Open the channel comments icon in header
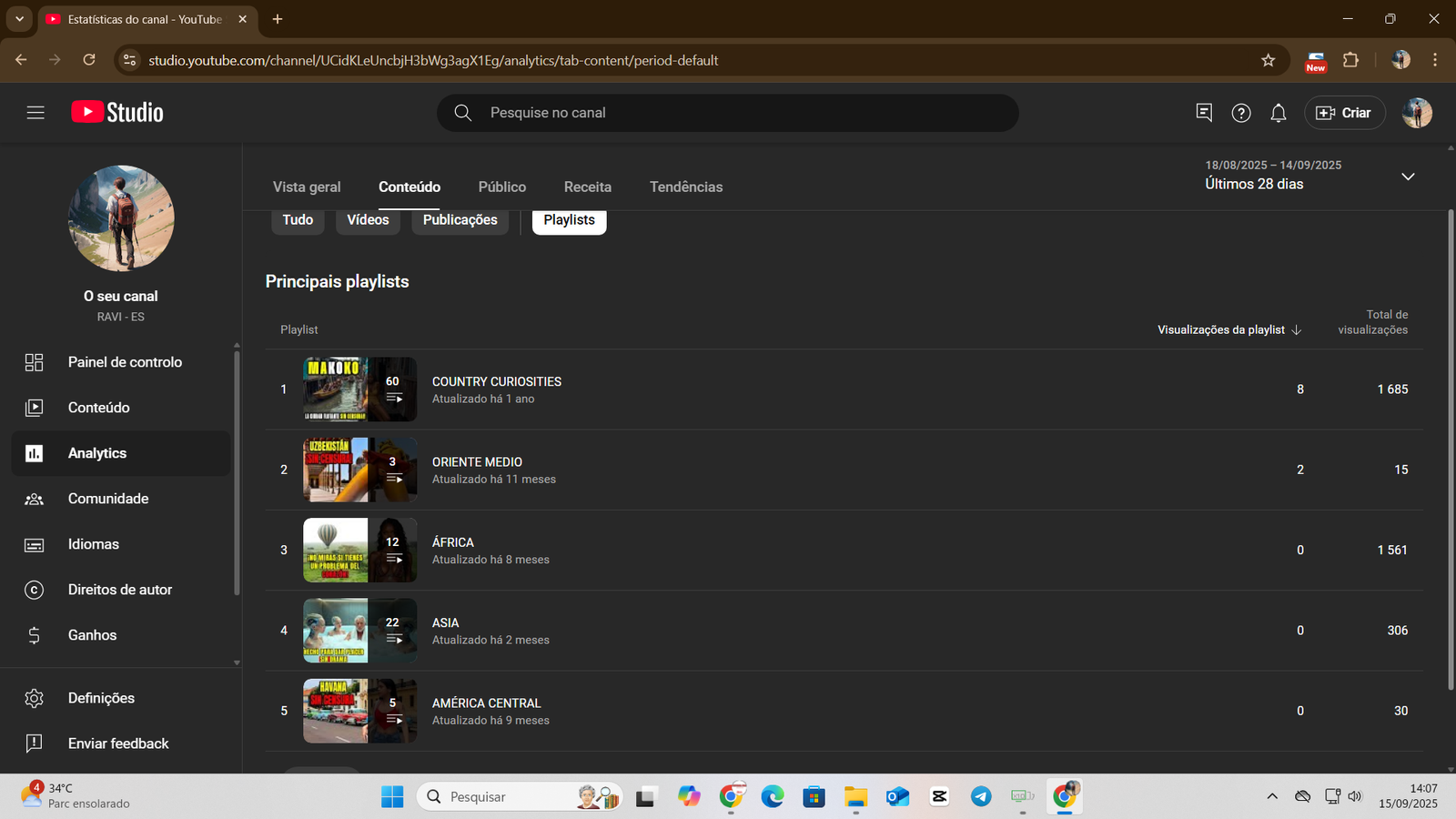This screenshot has width=1456, height=819. (x=1203, y=113)
